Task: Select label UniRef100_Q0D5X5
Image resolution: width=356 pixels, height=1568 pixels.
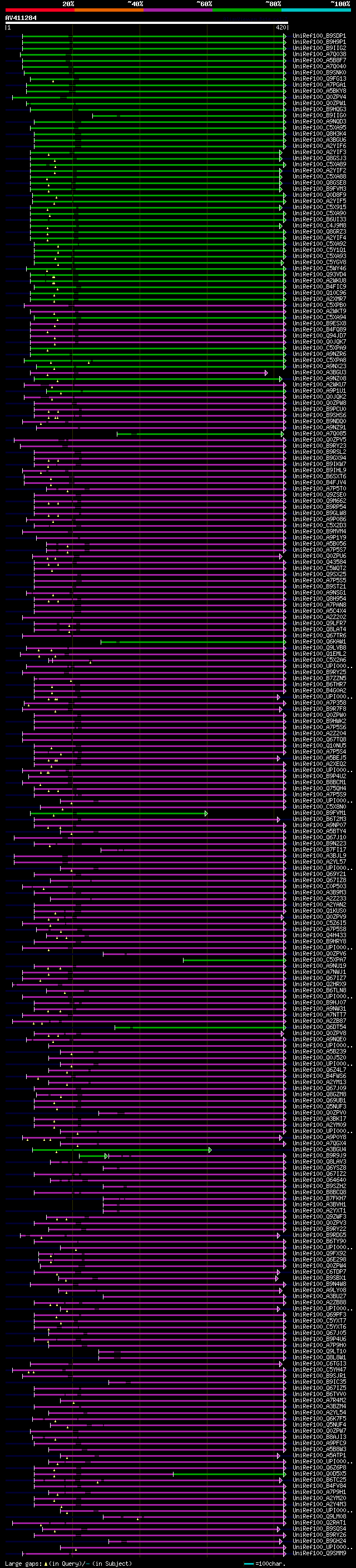Action: [x=319, y=1473]
